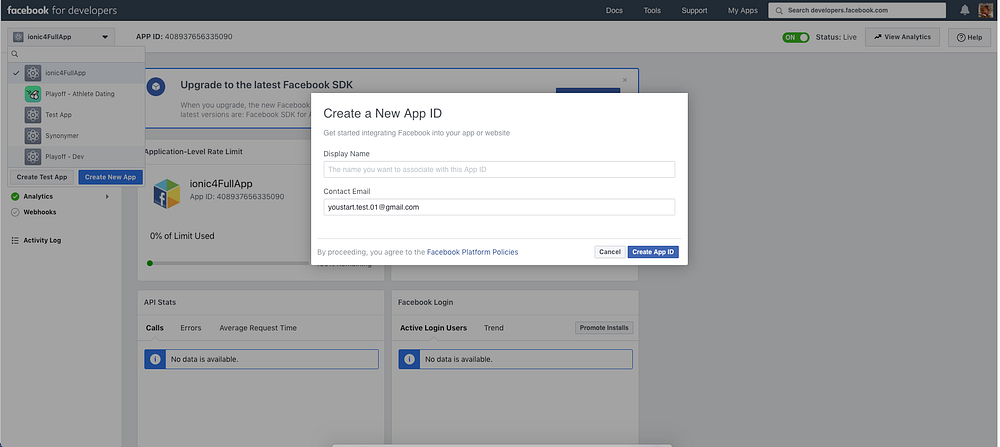Click the info icon in Facebook Login
Image resolution: width=1000 pixels, height=447 pixels.
[409, 359]
